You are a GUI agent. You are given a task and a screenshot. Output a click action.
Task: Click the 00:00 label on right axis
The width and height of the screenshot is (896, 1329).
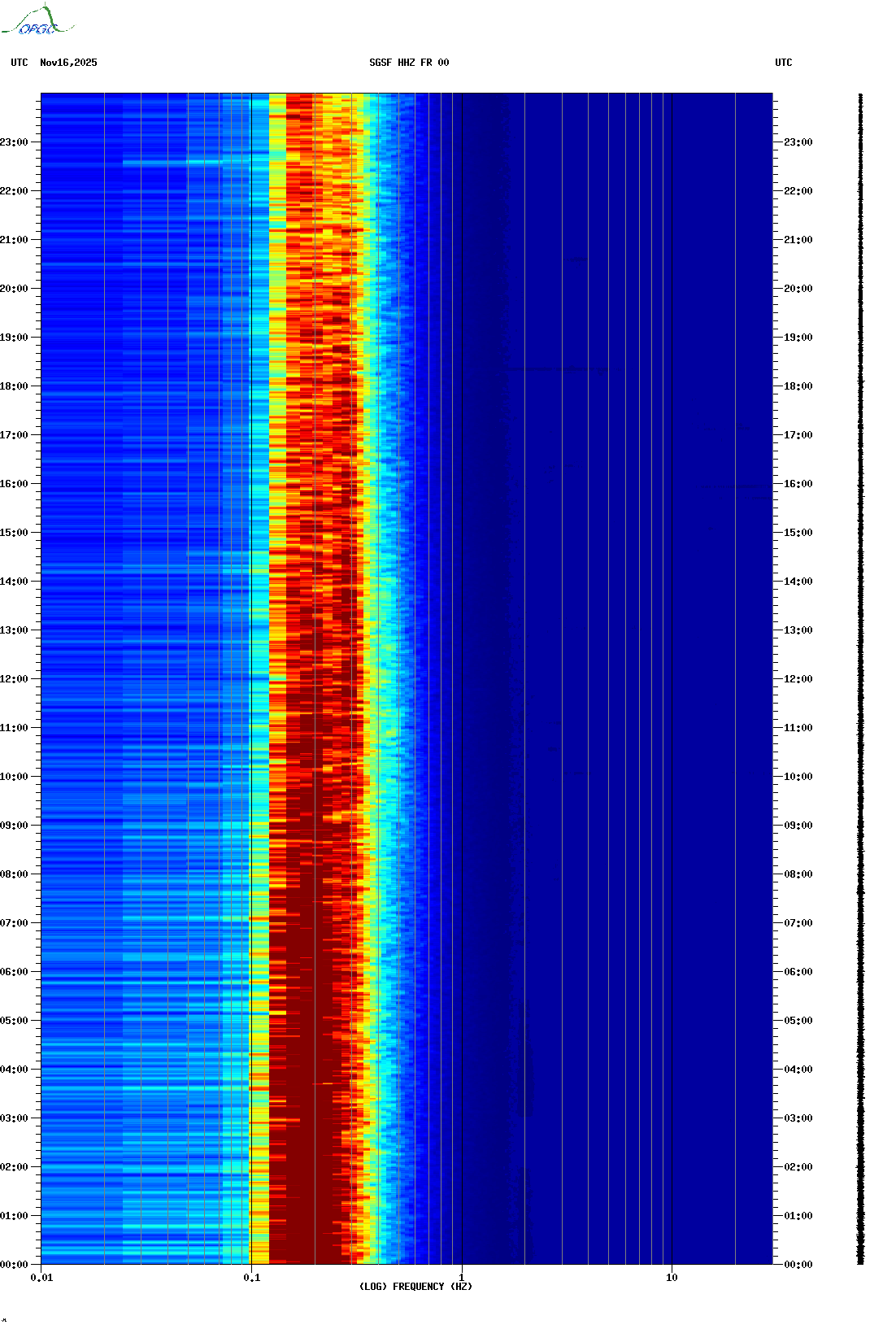(x=798, y=1265)
